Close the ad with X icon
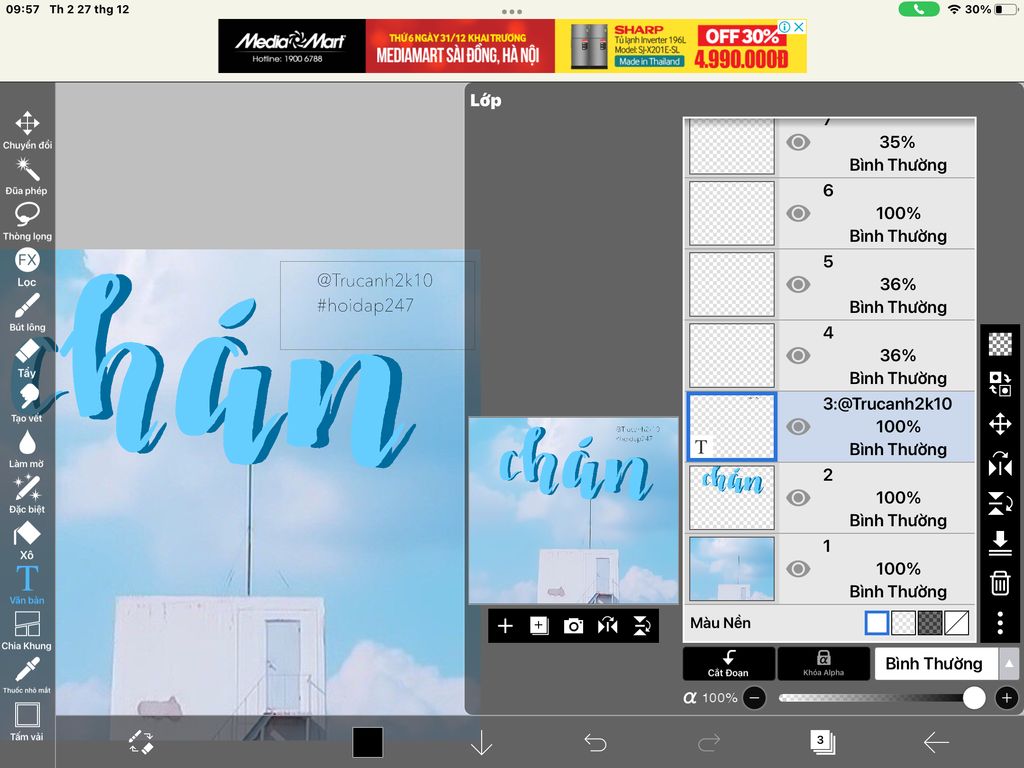 [x=799, y=27]
